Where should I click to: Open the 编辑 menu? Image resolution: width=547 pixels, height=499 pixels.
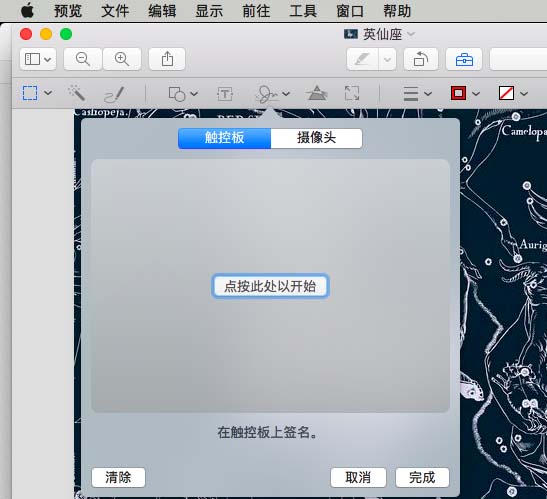point(162,11)
